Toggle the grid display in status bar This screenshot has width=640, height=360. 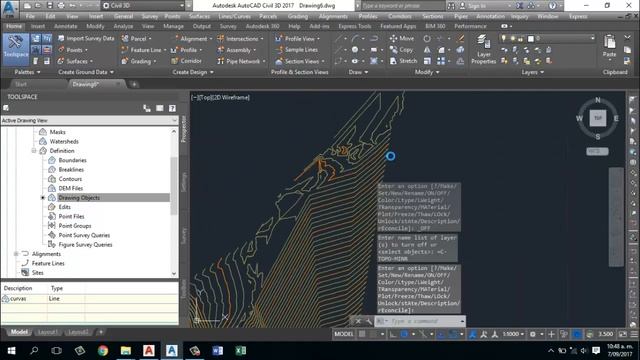click(362, 334)
